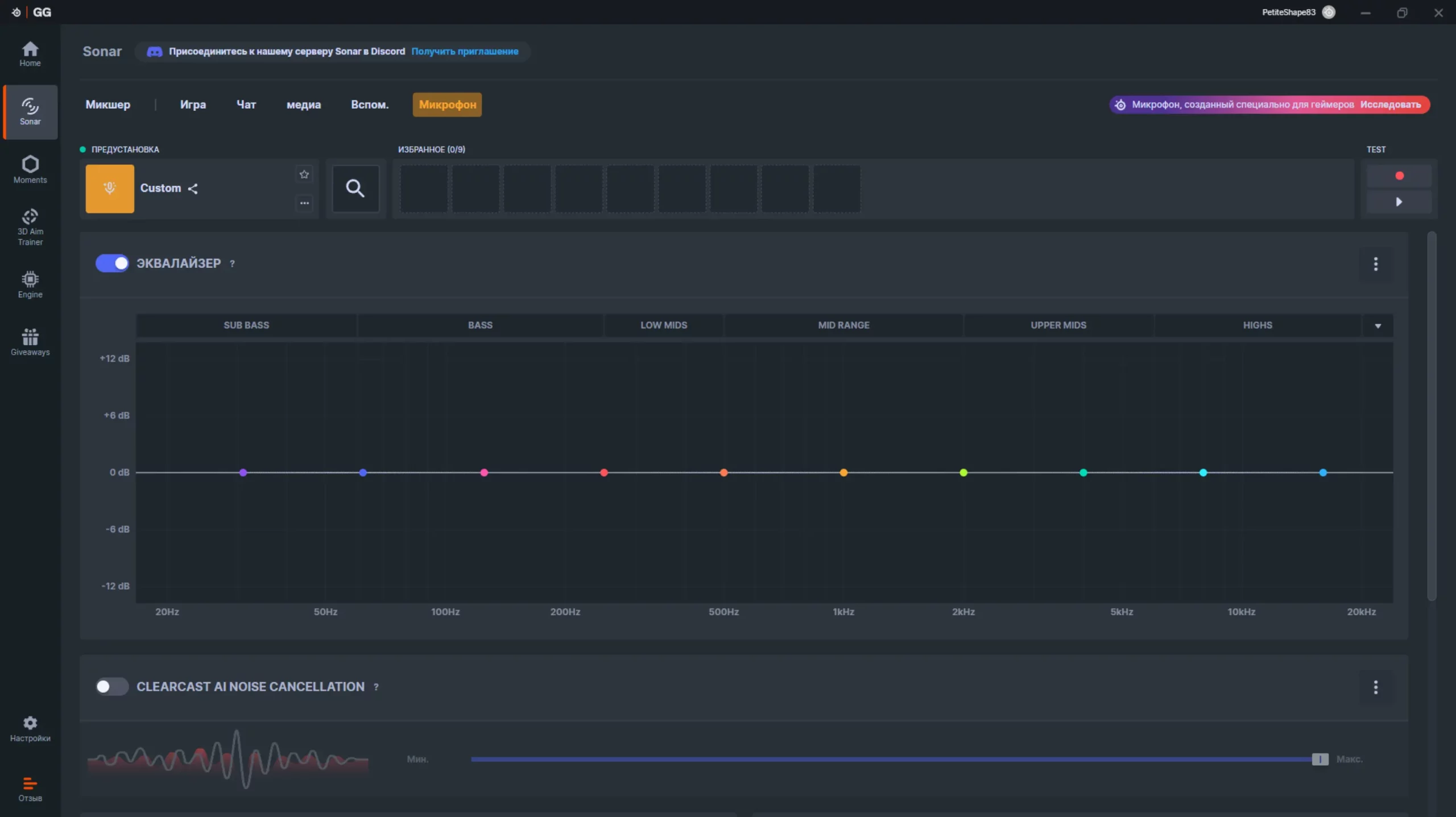Switch to the Микшер tab
Image resolution: width=1456 pixels, height=817 pixels.
(107, 105)
